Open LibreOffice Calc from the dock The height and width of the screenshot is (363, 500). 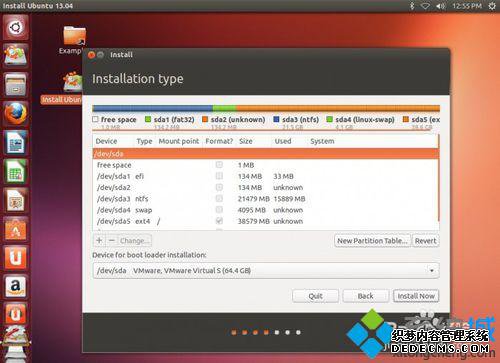click(x=16, y=171)
